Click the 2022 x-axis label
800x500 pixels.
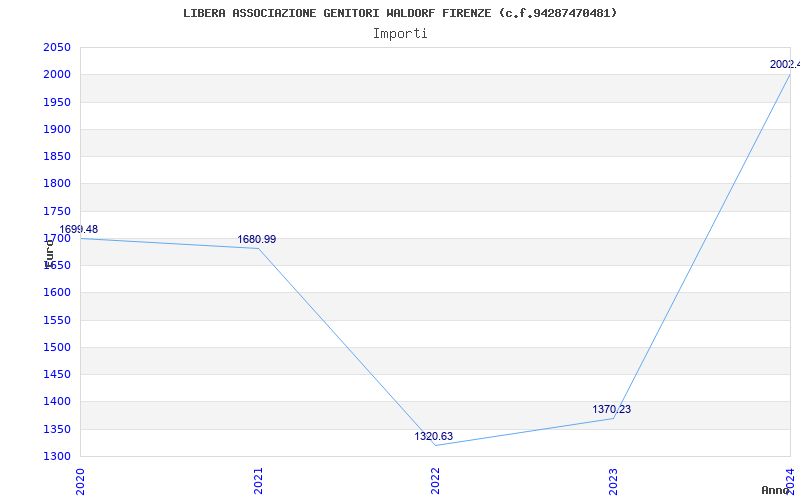click(x=435, y=481)
